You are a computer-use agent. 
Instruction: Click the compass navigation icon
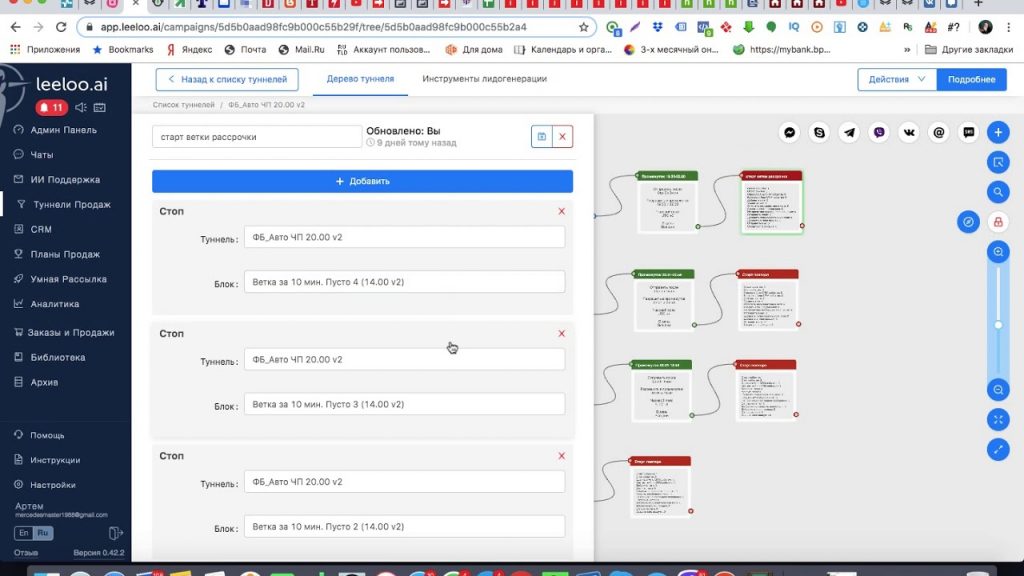point(968,222)
